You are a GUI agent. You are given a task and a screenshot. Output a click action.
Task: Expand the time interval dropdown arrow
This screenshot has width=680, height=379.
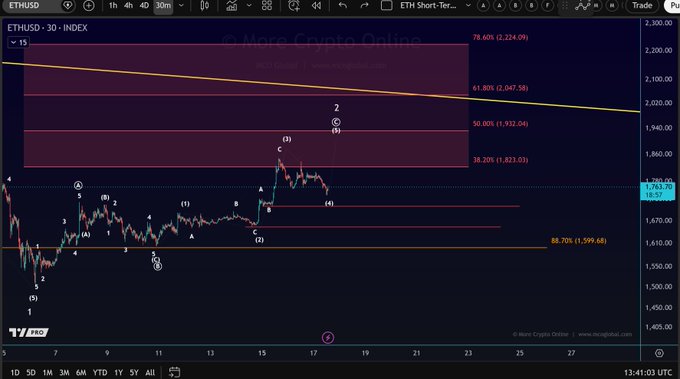coord(181,6)
